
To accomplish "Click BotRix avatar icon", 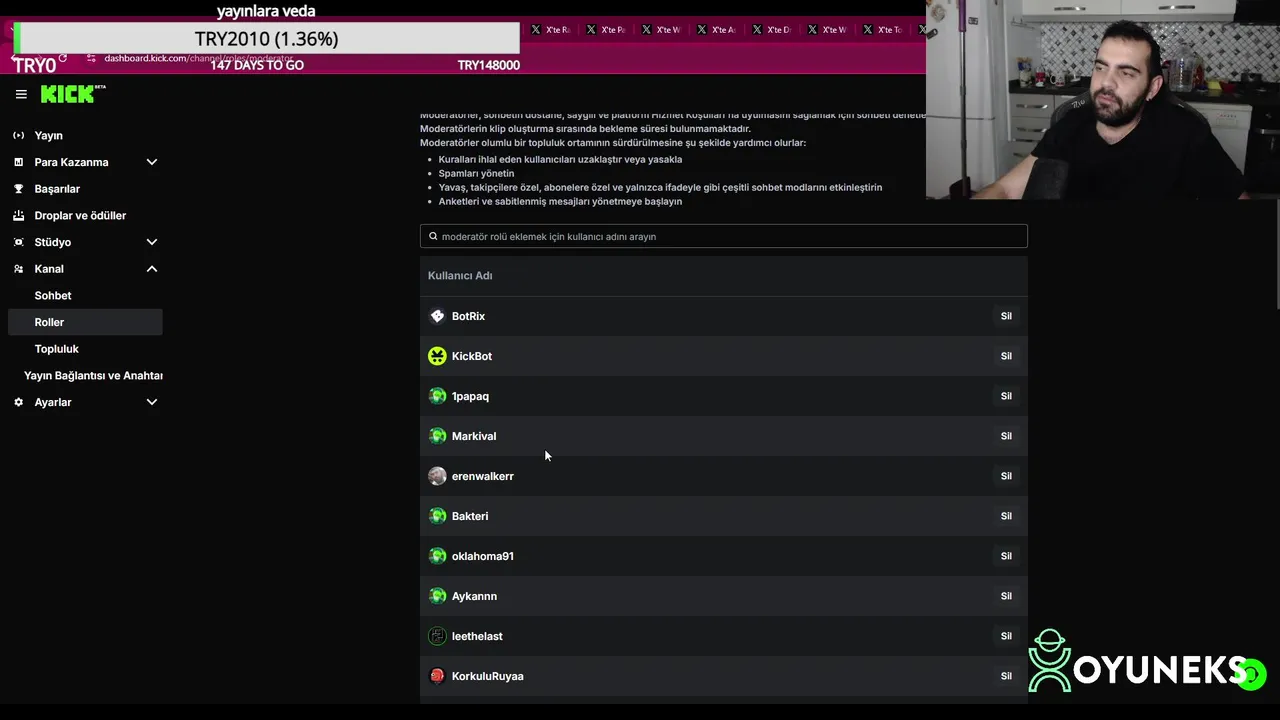I will (437, 316).
